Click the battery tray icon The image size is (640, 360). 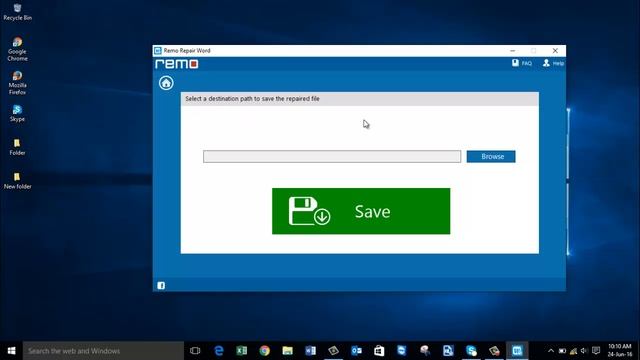562,351
